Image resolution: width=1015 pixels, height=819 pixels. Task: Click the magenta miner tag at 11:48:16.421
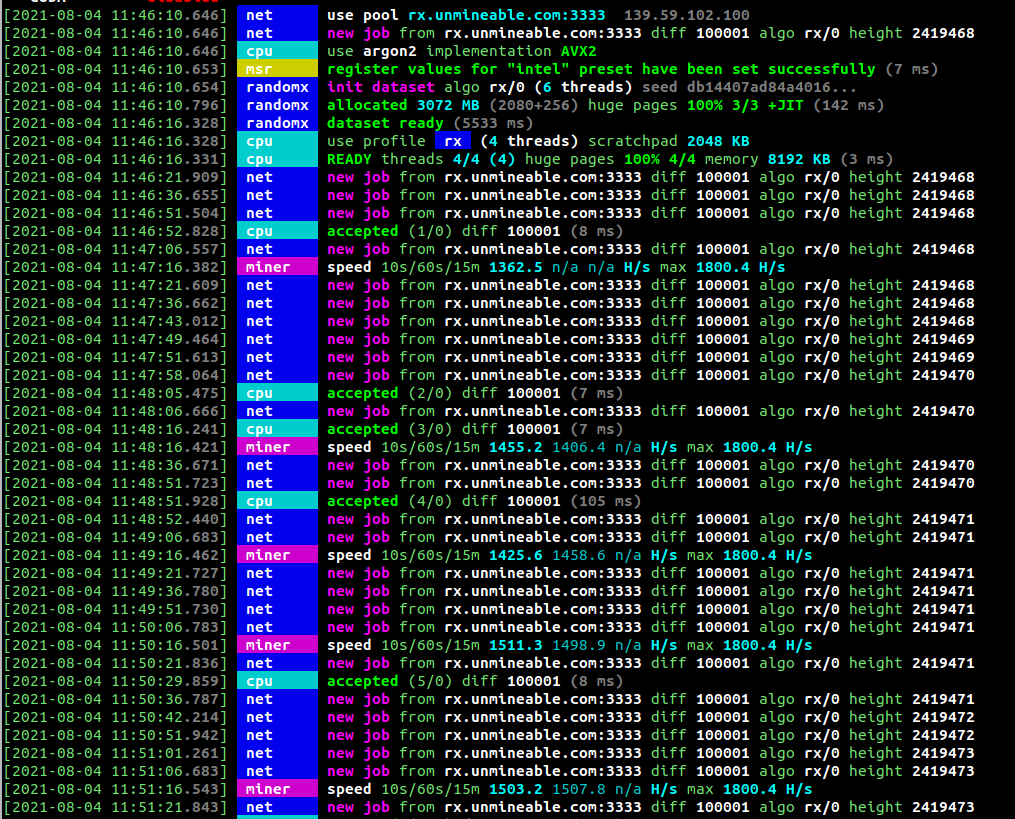click(277, 447)
